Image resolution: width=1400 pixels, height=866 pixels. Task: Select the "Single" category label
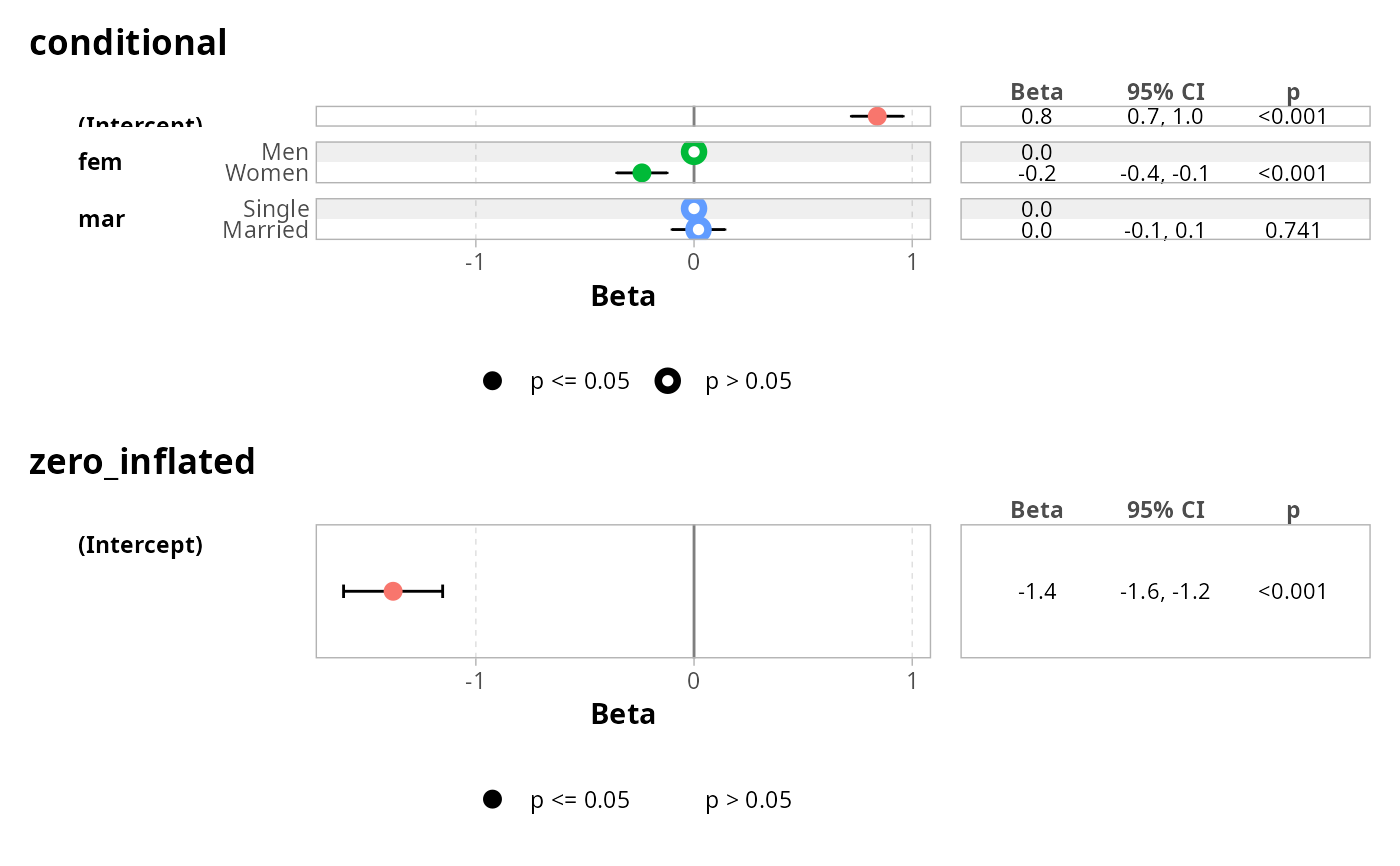coord(276,209)
